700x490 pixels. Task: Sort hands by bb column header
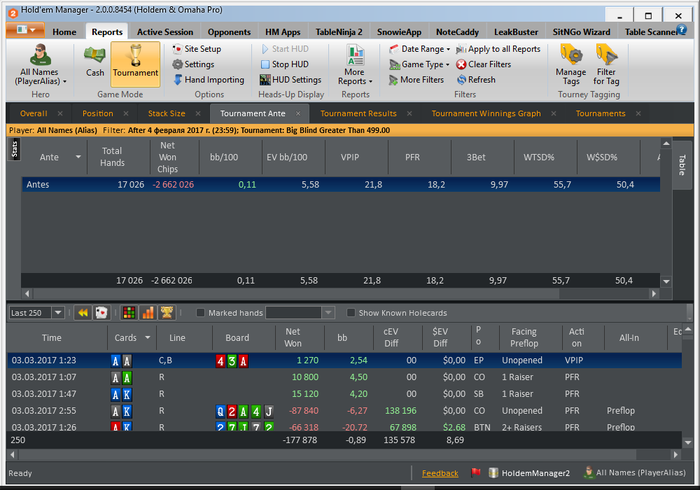click(342, 338)
